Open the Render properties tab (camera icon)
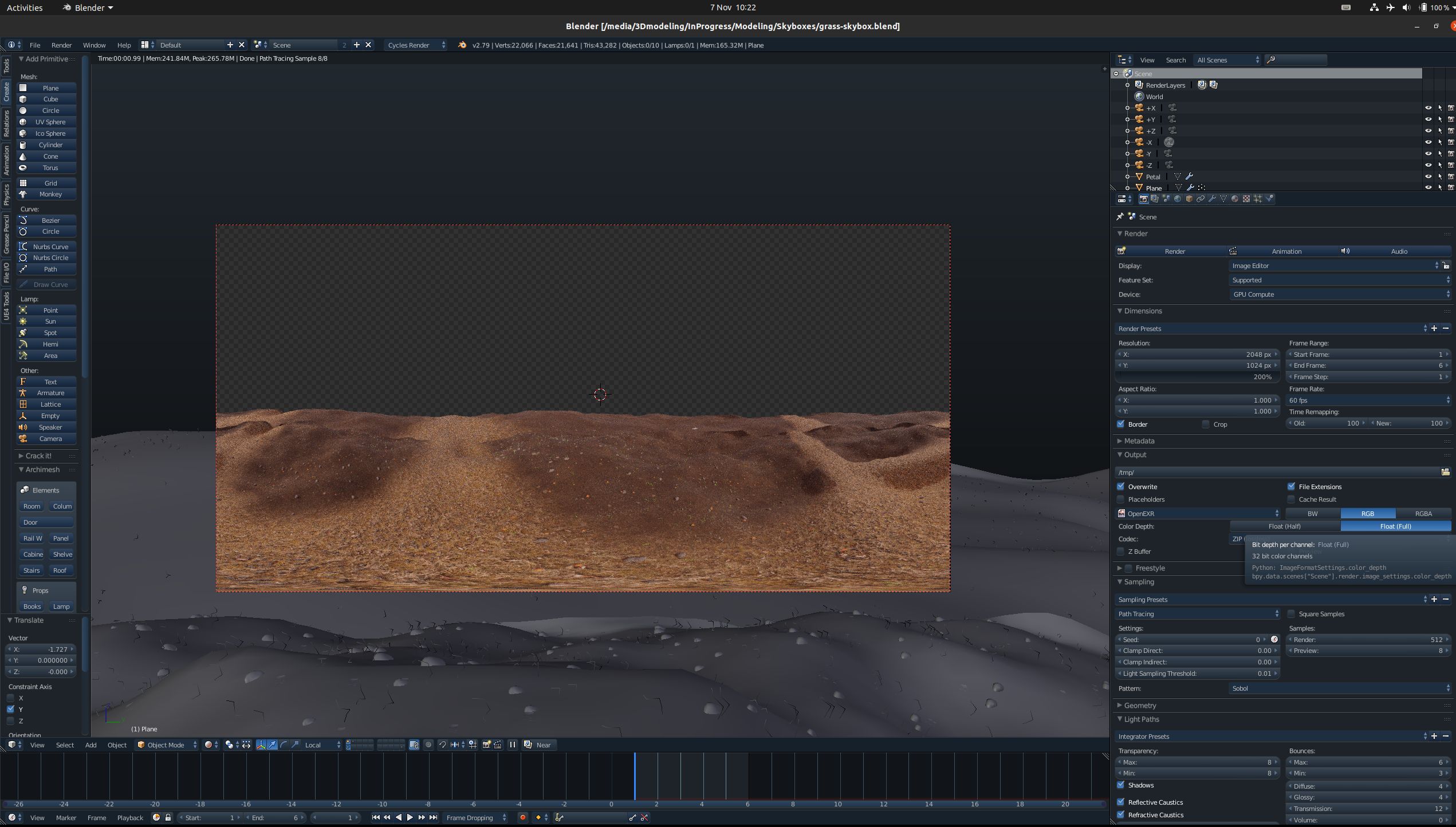 [x=1143, y=199]
